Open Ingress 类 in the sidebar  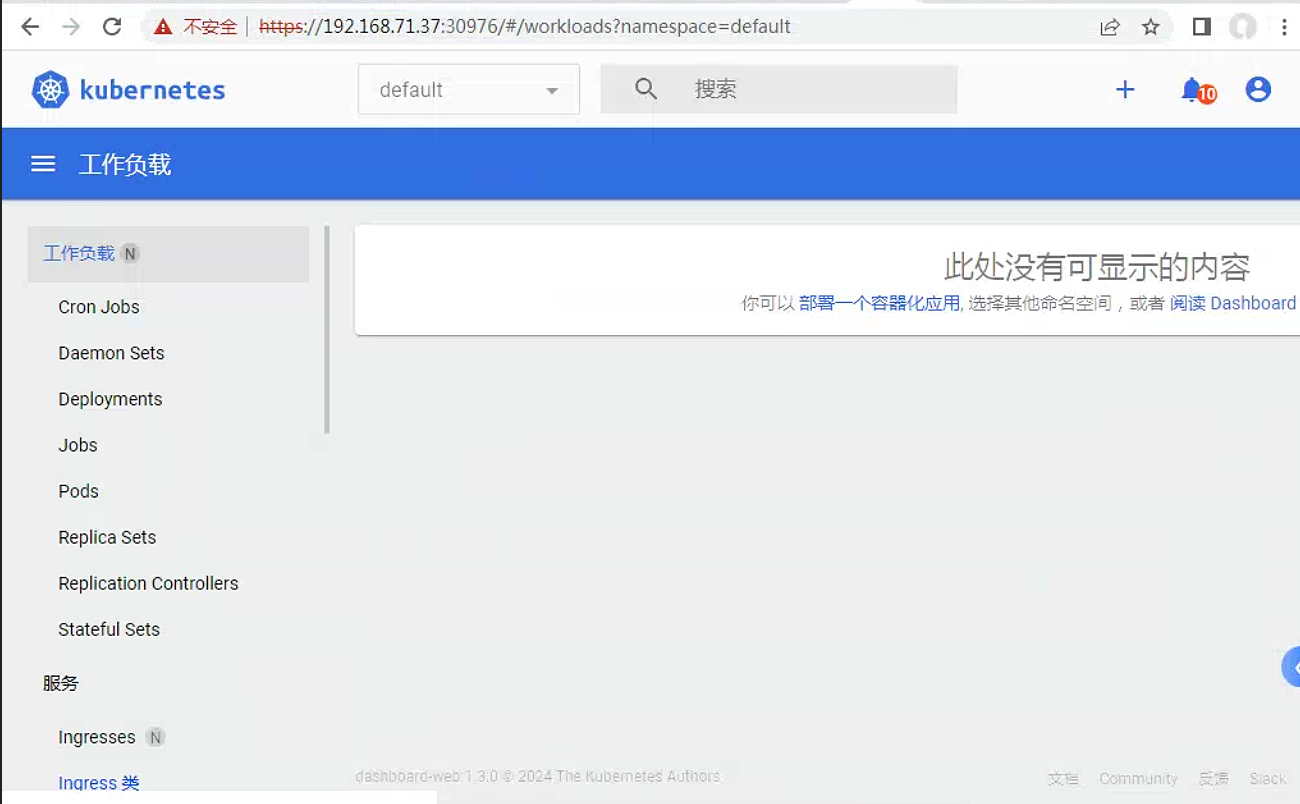pos(99,783)
